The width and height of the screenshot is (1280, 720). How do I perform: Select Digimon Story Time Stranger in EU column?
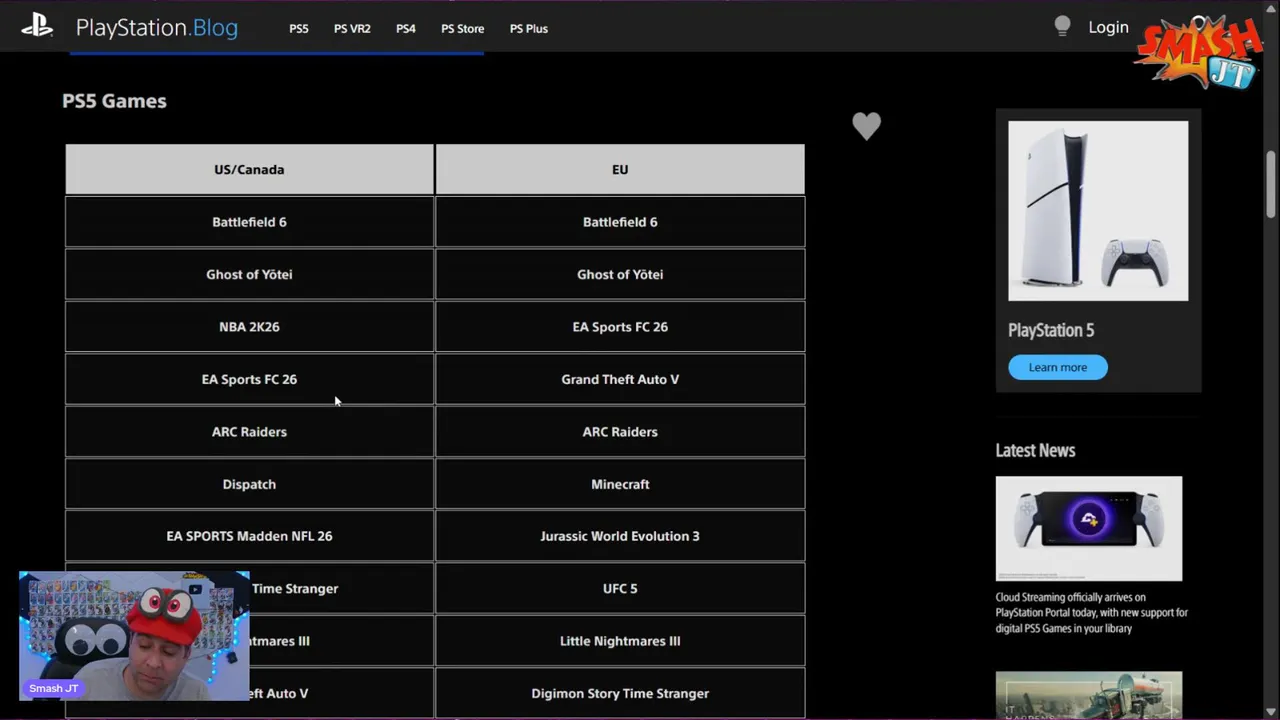click(620, 693)
